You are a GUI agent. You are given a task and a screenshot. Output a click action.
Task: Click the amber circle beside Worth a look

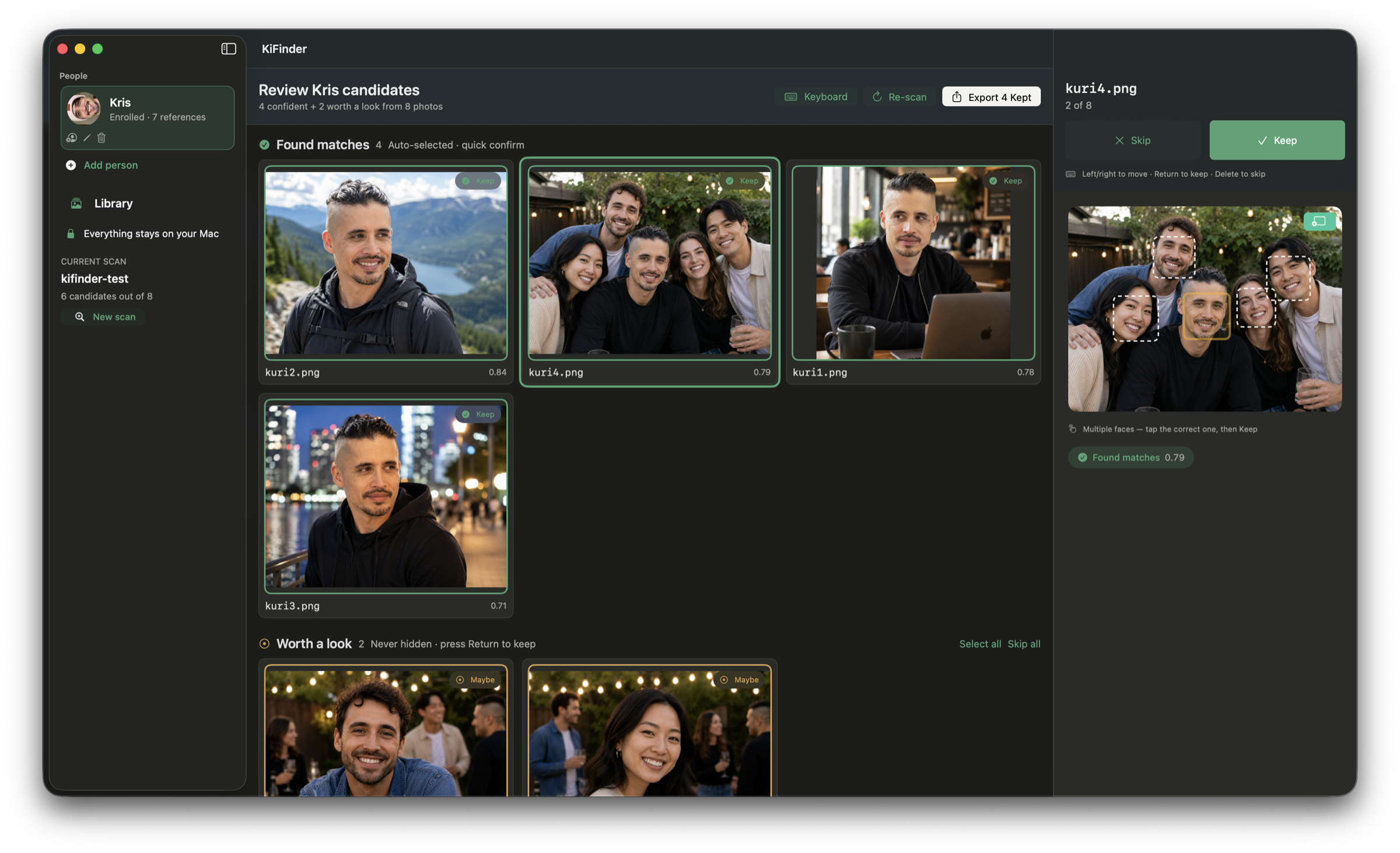pyautogui.click(x=264, y=644)
